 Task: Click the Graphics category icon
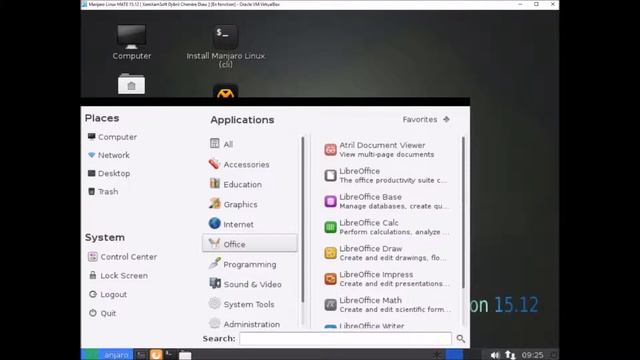coord(214,203)
